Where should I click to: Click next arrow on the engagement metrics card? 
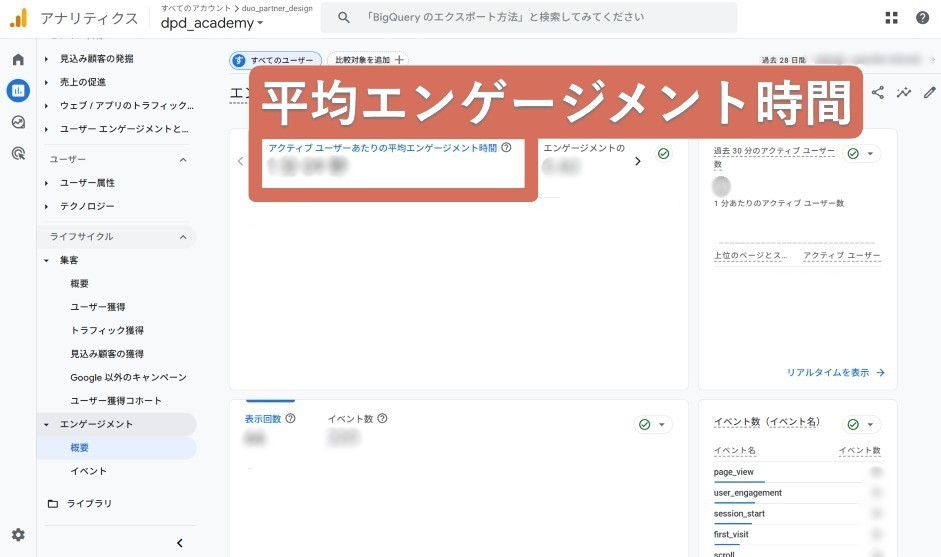(x=638, y=161)
